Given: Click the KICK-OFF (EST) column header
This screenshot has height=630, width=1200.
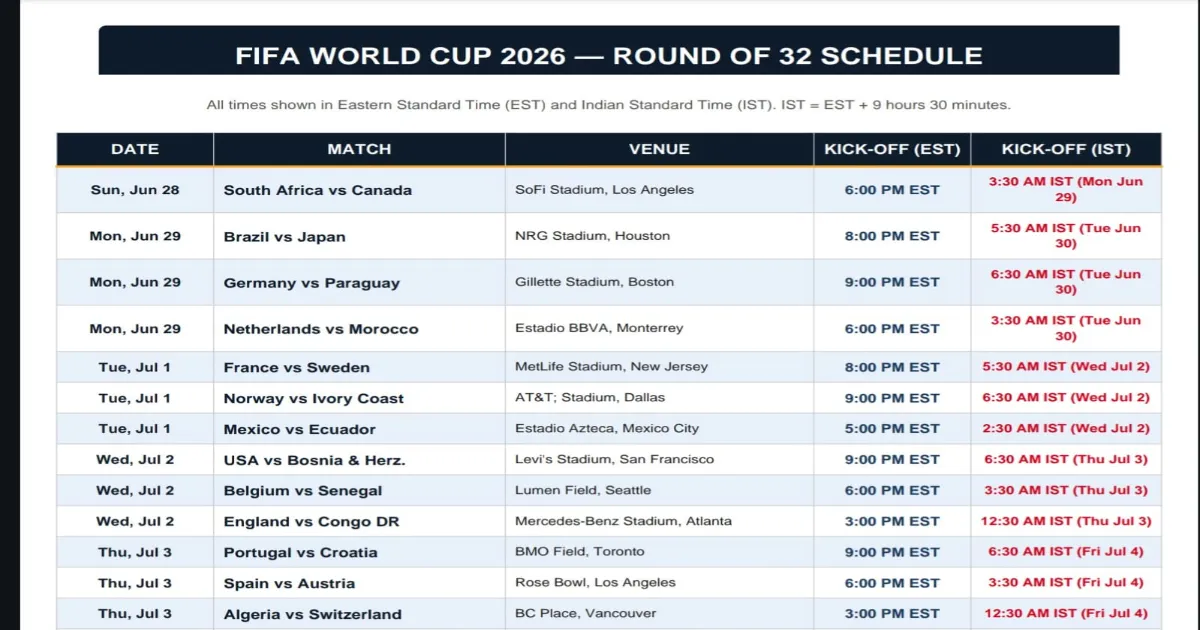Looking at the screenshot, I should click(x=892, y=149).
